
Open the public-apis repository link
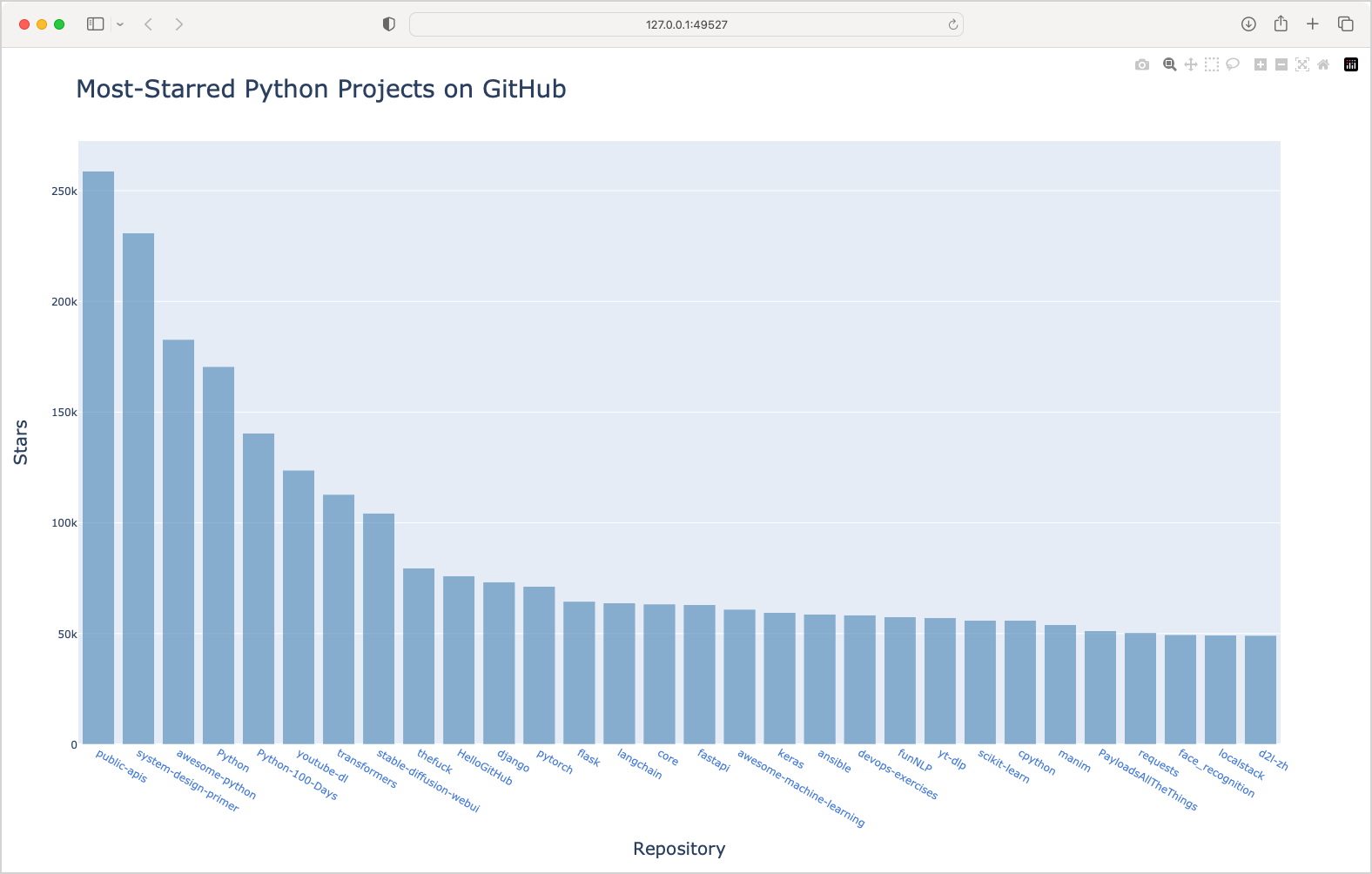121,766
